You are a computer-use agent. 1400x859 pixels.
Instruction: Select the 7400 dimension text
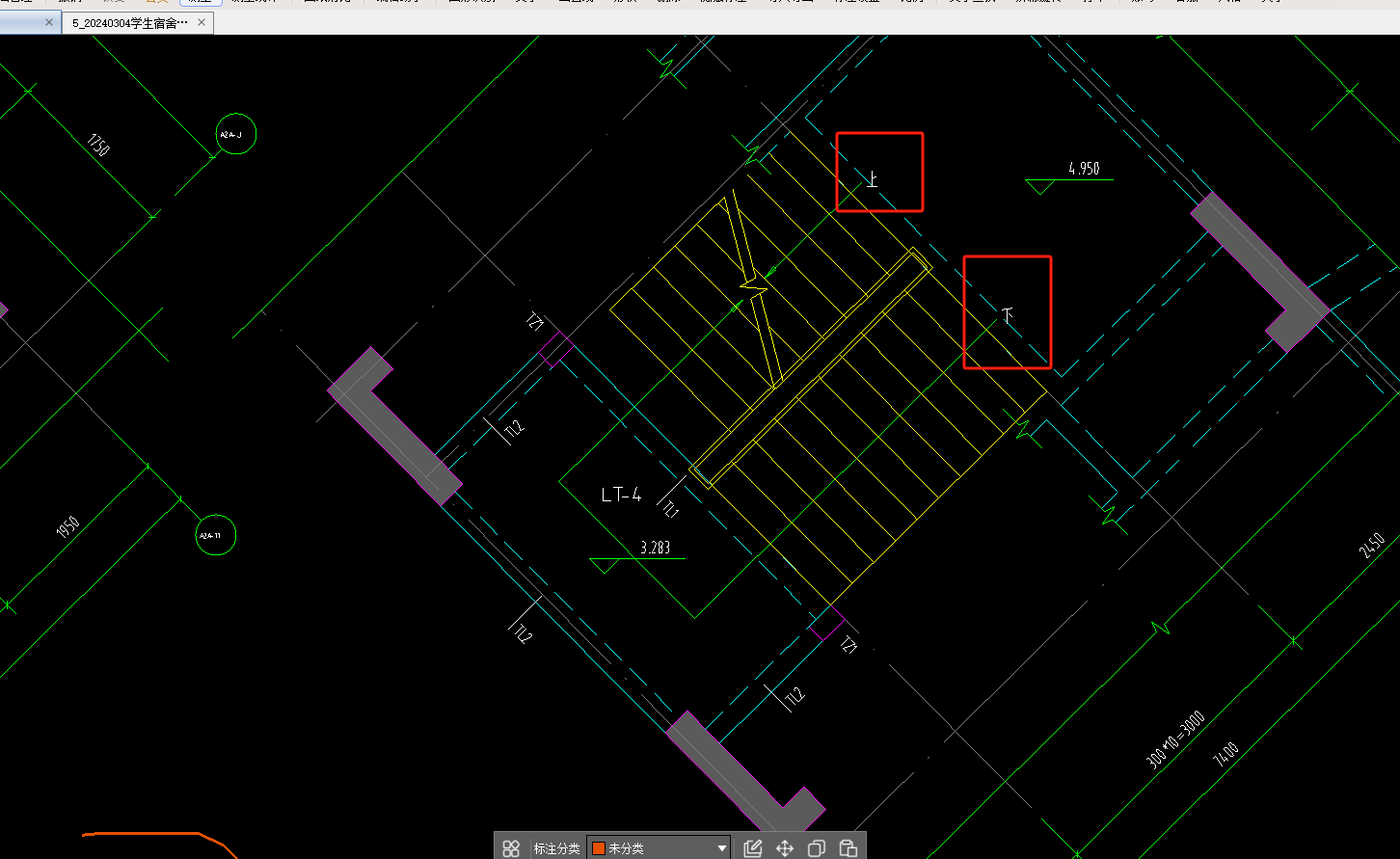(x=1225, y=753)
